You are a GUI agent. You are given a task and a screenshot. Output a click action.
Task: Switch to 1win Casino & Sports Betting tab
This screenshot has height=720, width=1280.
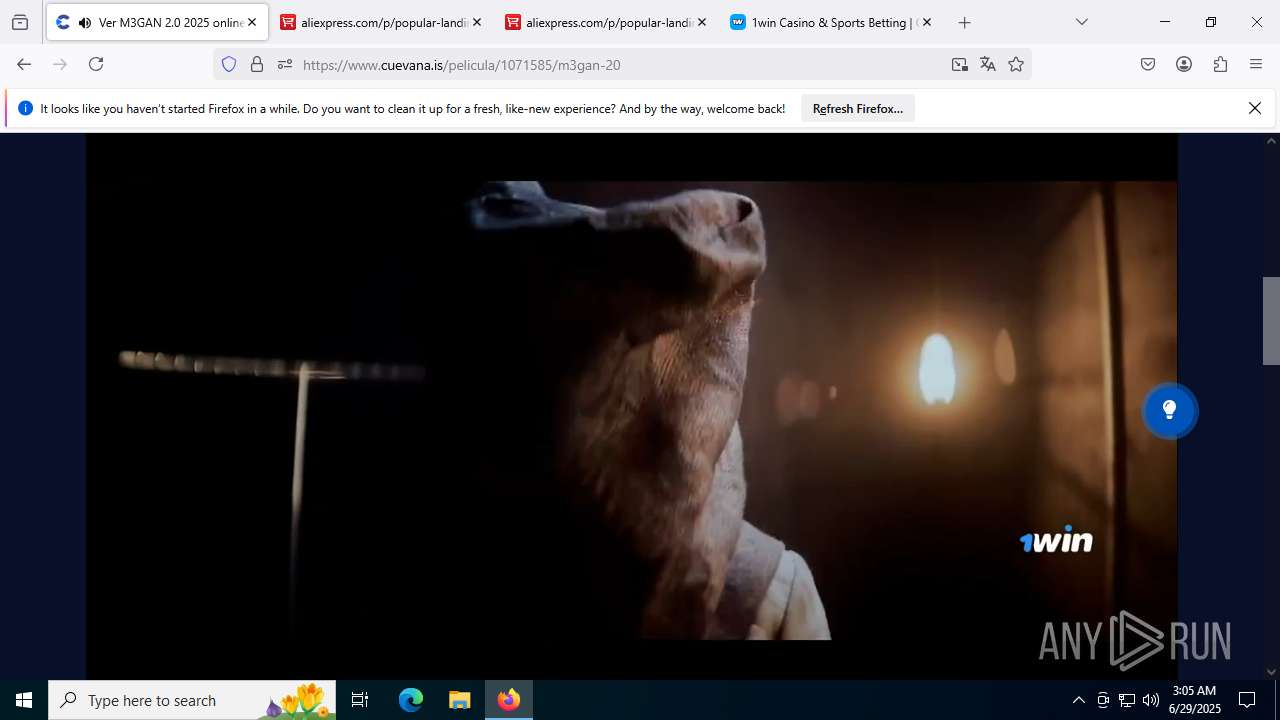[x=833, y=22]
